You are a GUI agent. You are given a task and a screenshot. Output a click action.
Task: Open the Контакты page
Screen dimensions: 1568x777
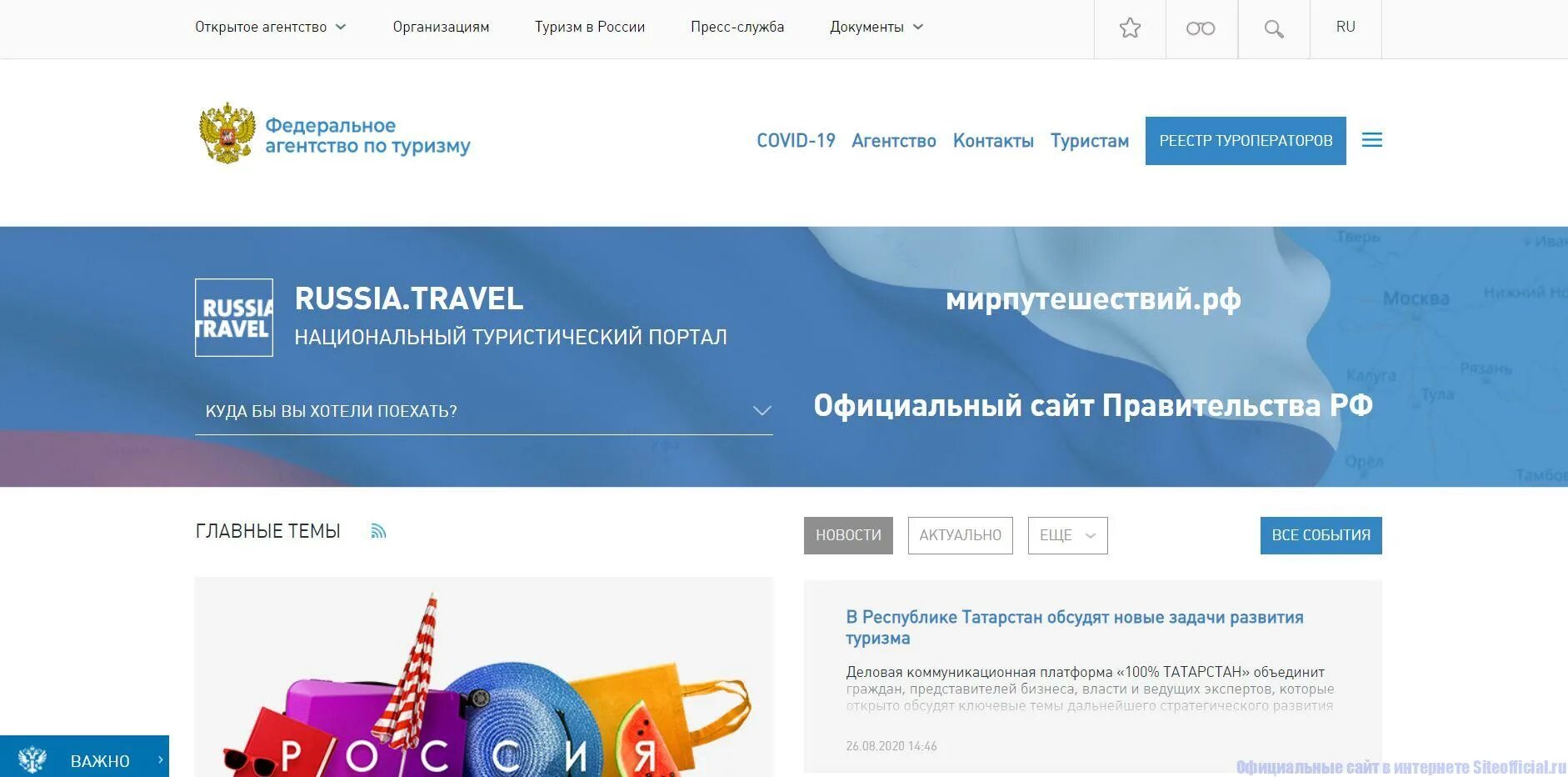click(x=993, y=141)
